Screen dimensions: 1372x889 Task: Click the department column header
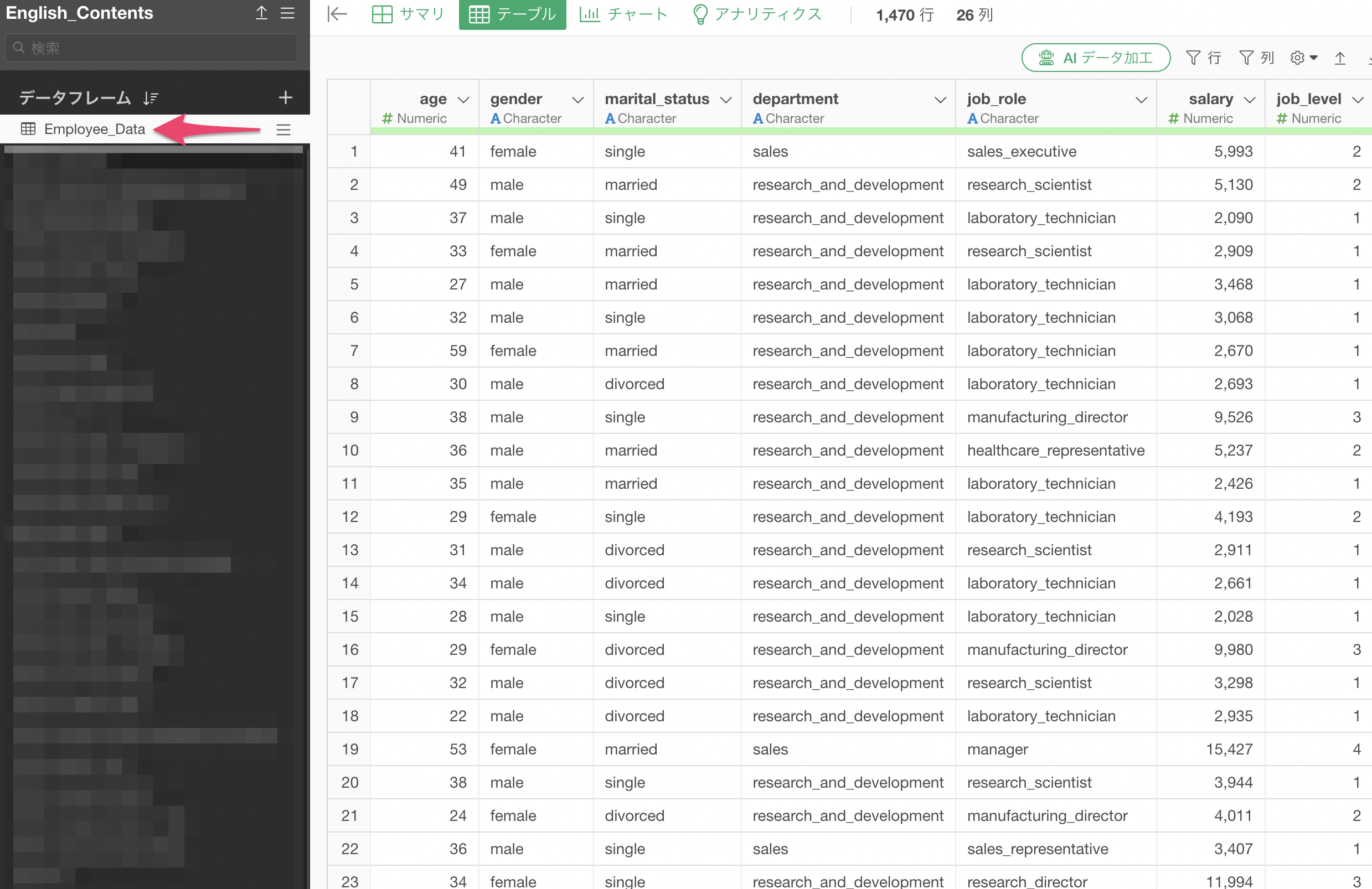coord(796,99)
